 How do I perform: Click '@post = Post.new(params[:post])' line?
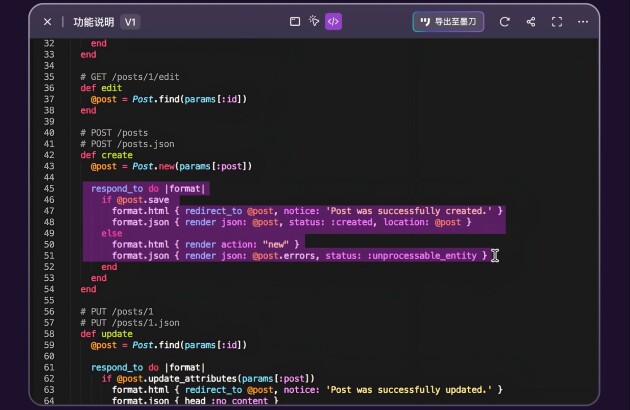(171, 166)
